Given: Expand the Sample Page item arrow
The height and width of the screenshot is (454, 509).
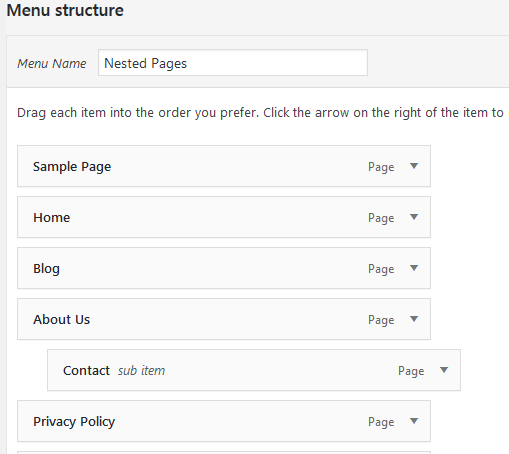Looking at the screenshot, I should (414, 166).
